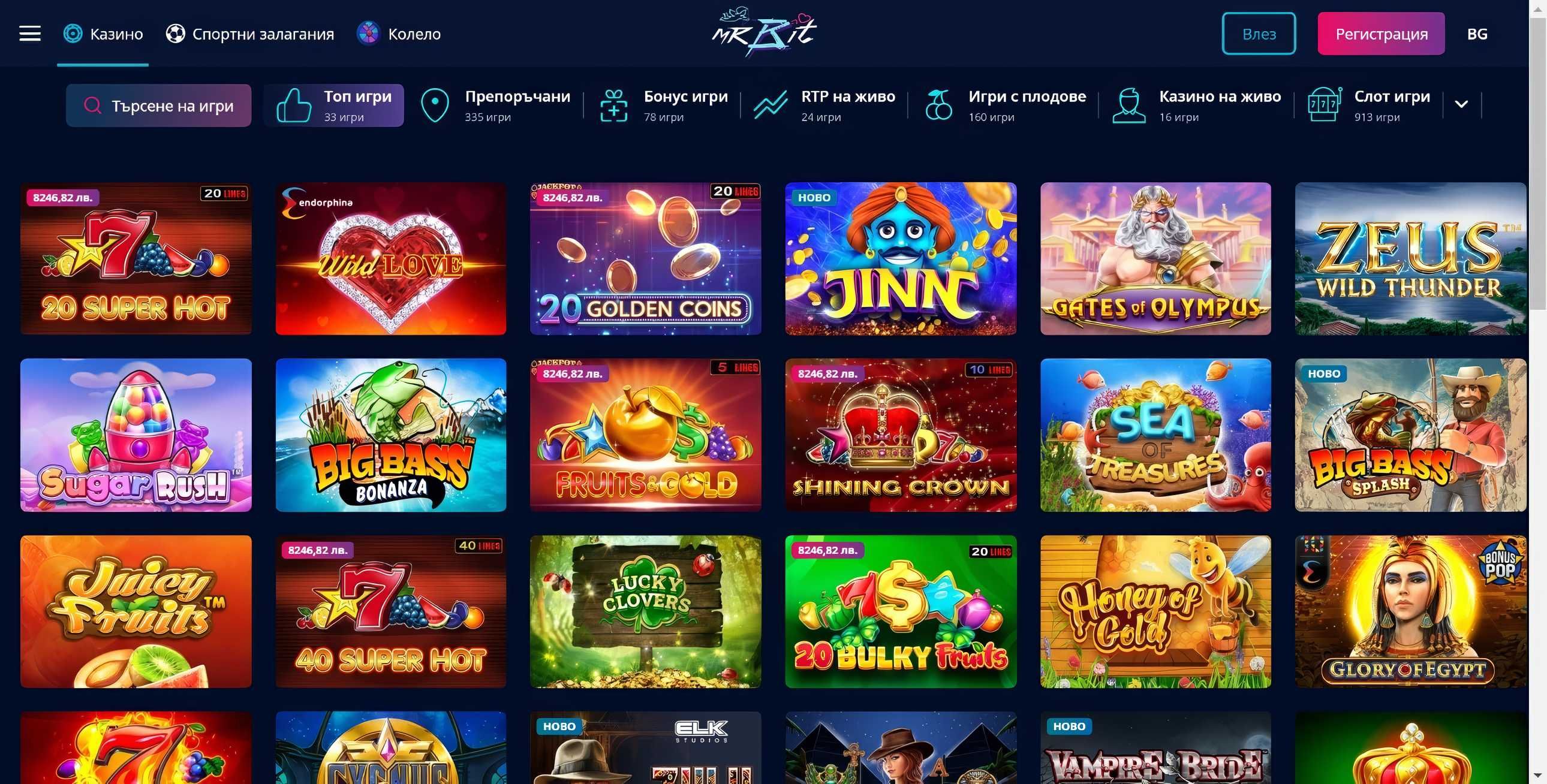Click the cherries Игри с плодове icon
Viewport: 1547px width, 784px height.
938,105
